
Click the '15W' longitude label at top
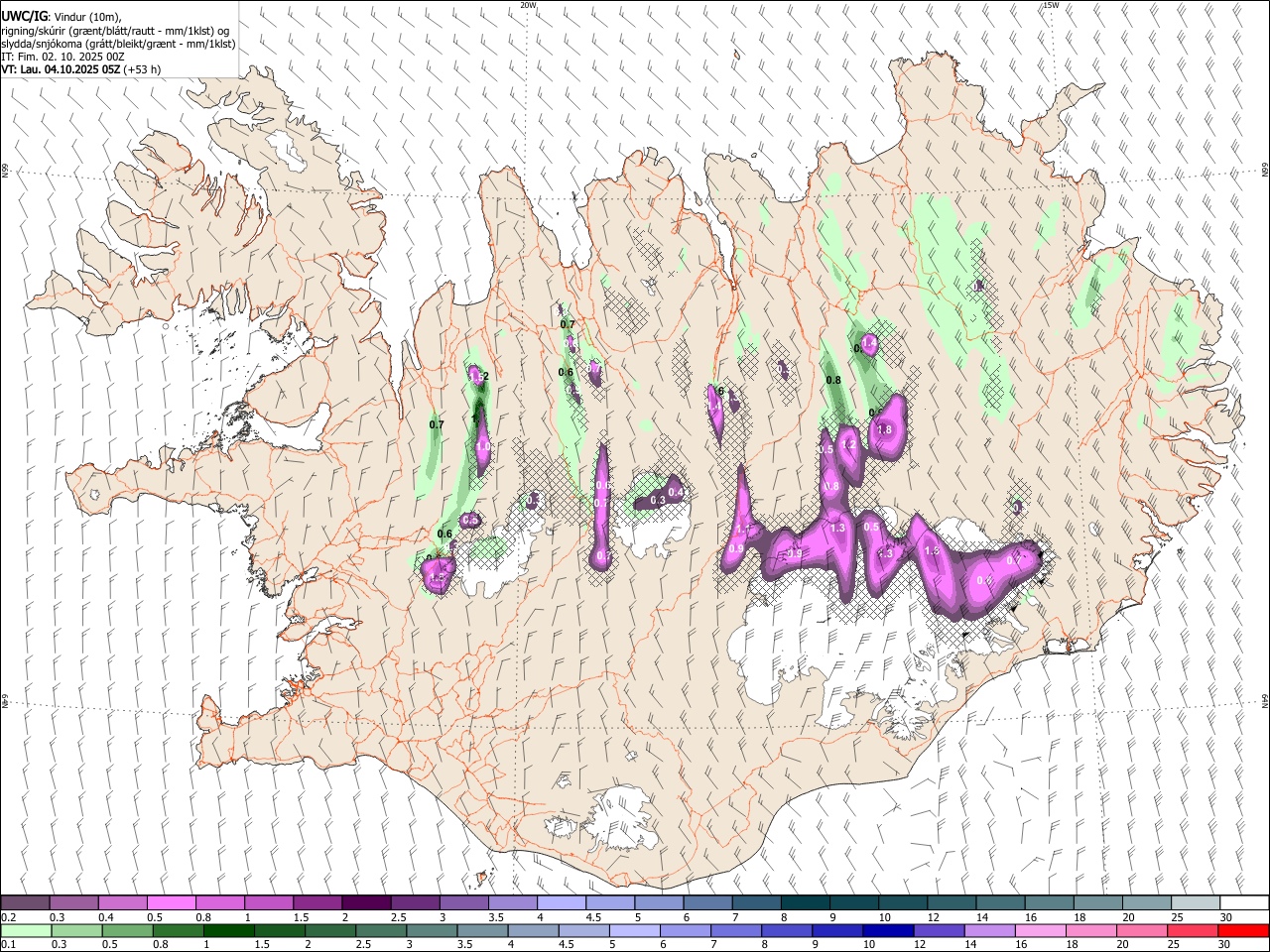(x=1050, y=5)
